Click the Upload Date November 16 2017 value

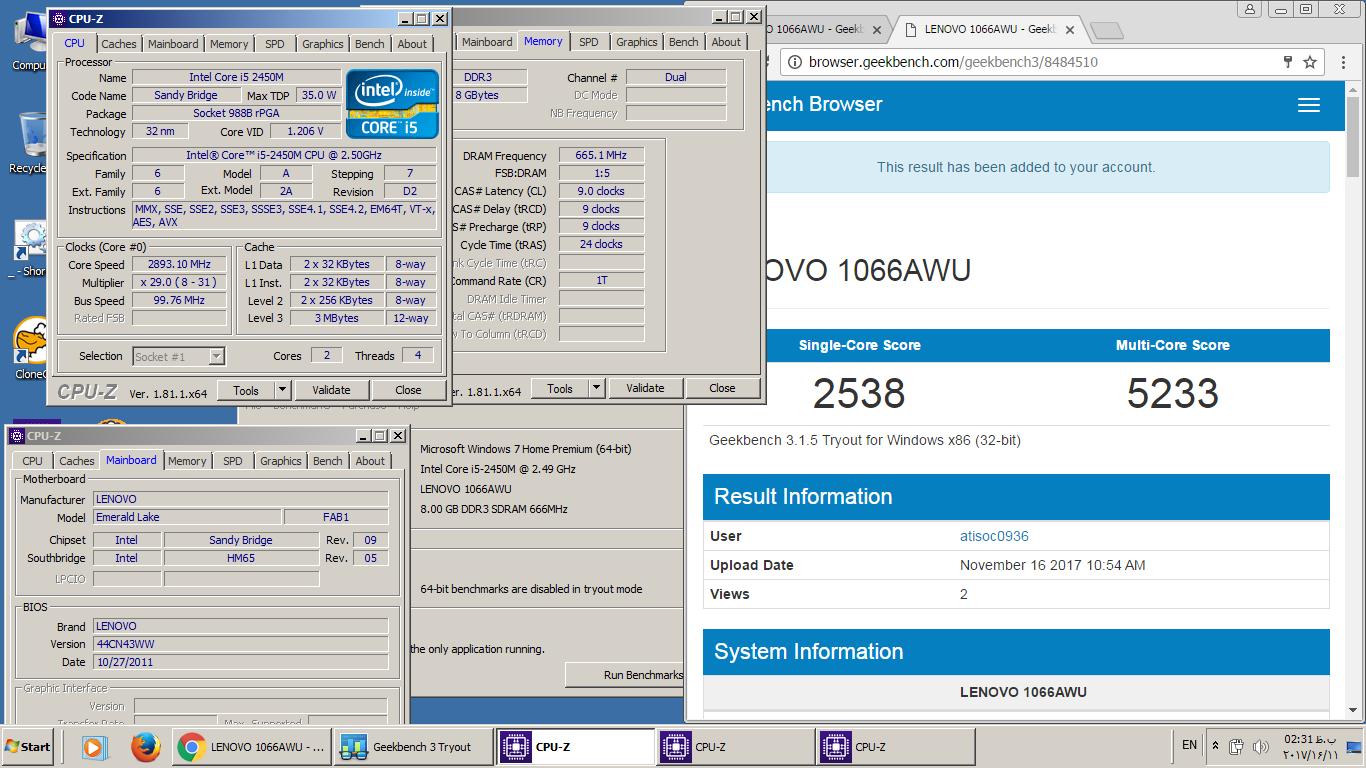coord(1053,565)
